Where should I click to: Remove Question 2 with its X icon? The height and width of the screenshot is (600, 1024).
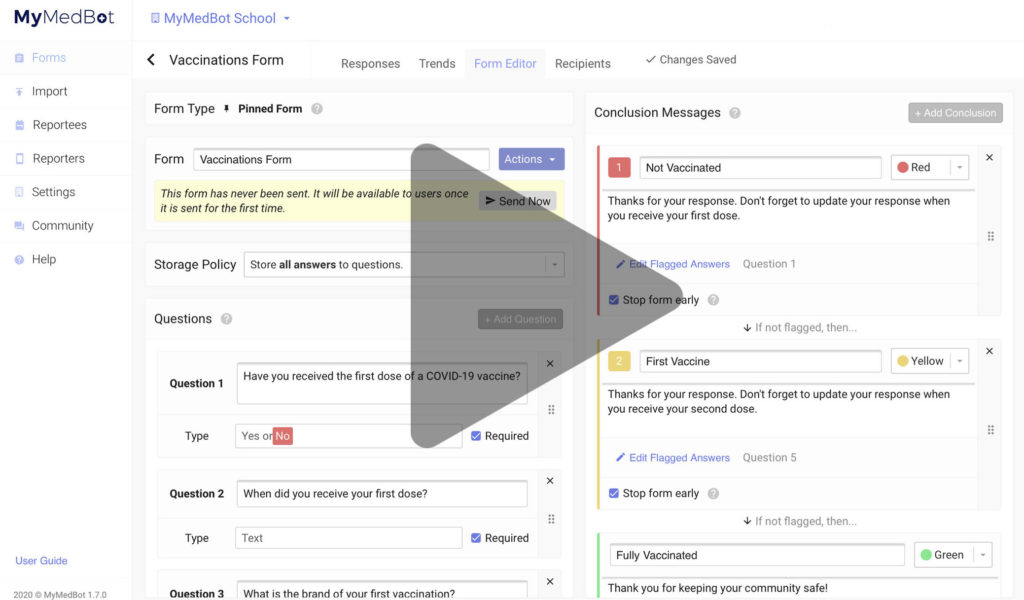click(x=550, y=481)
